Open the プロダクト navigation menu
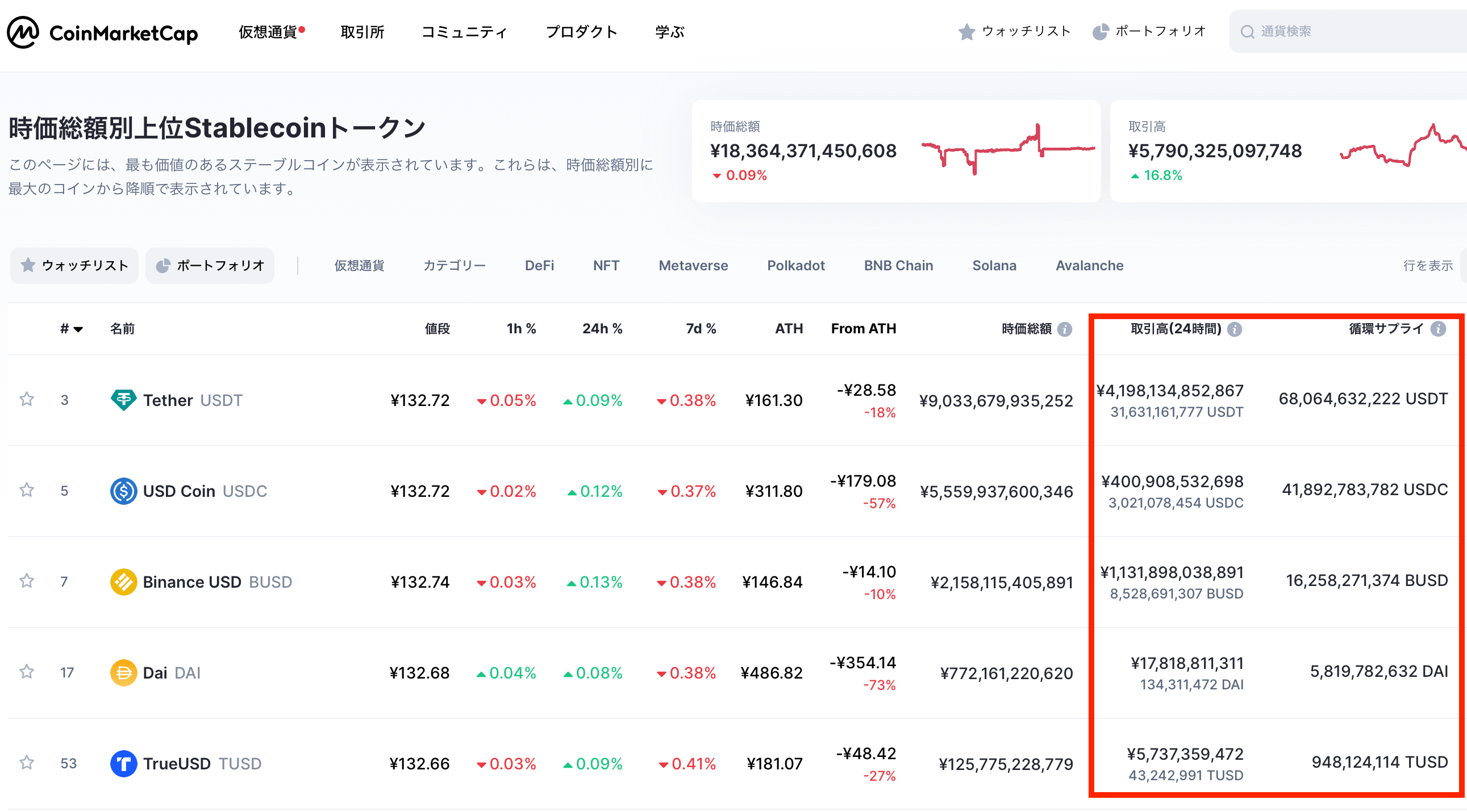The height and width of the screenshot is (812, 1467). (x=581, y=32)
